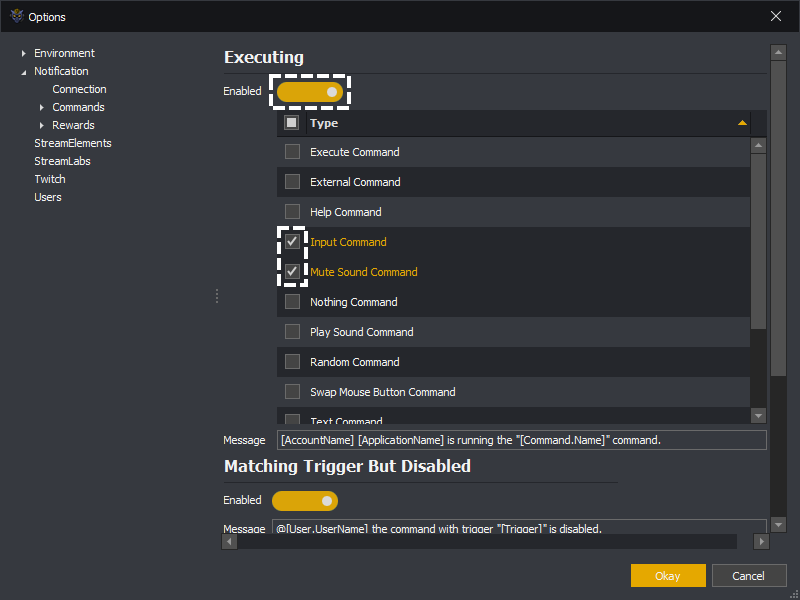Click horizontal scroll right arrow
800x600 pixels.
(x=761, y=541)
